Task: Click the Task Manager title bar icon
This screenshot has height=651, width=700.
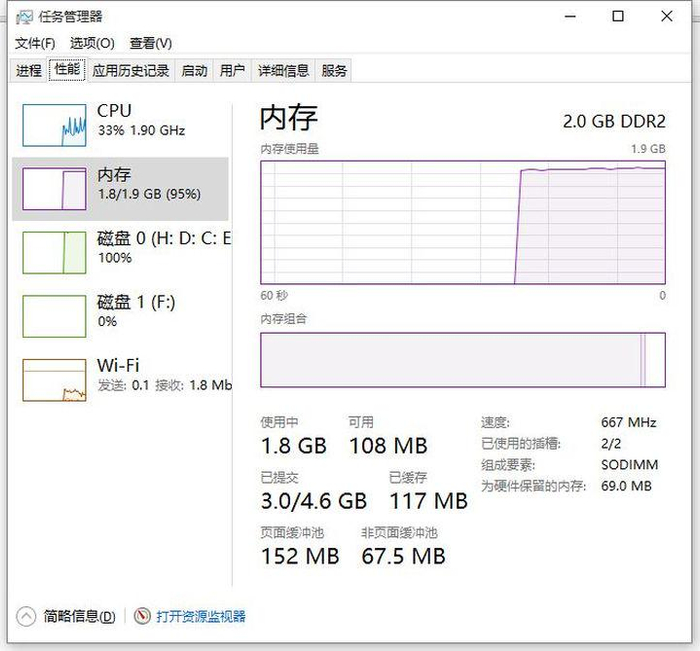Action: click(25, 16)
